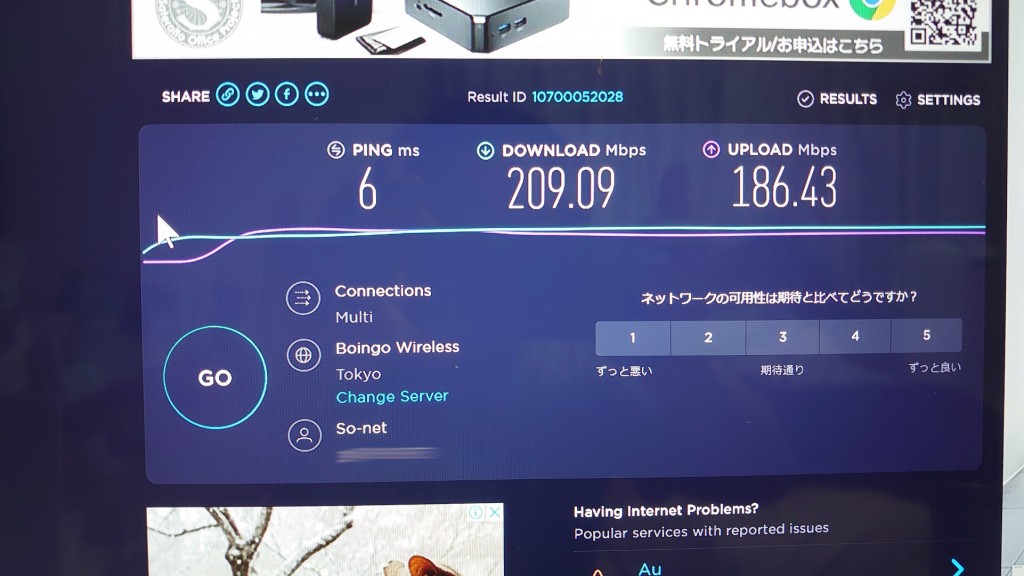Viewport: 1024px width, 576px height.
Task: Open SETTINGS from the header
Action: [x=938, y=100]
